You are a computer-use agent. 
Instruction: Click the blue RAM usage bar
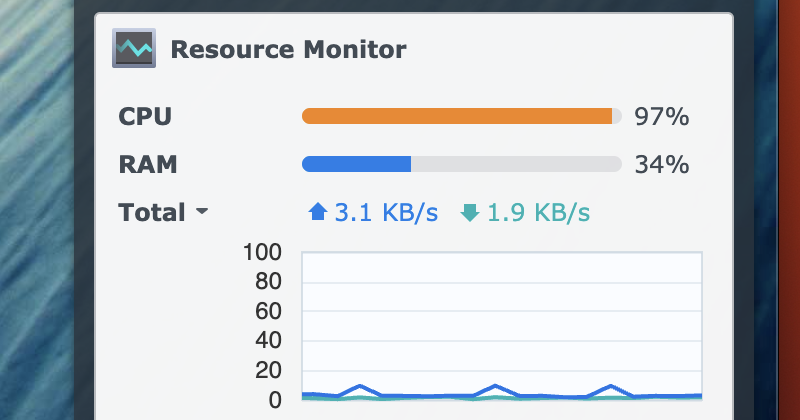click(x=356, y=164)
